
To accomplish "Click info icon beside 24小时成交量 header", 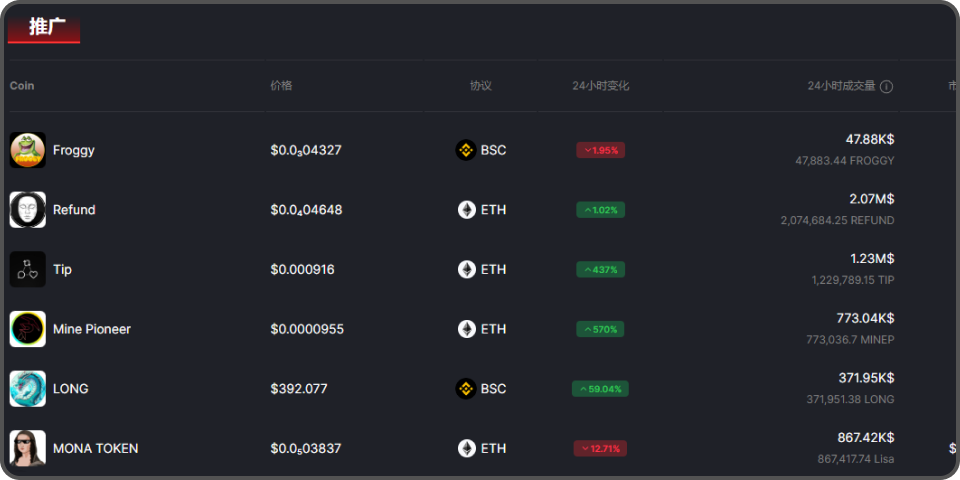I will coord(886,87).
